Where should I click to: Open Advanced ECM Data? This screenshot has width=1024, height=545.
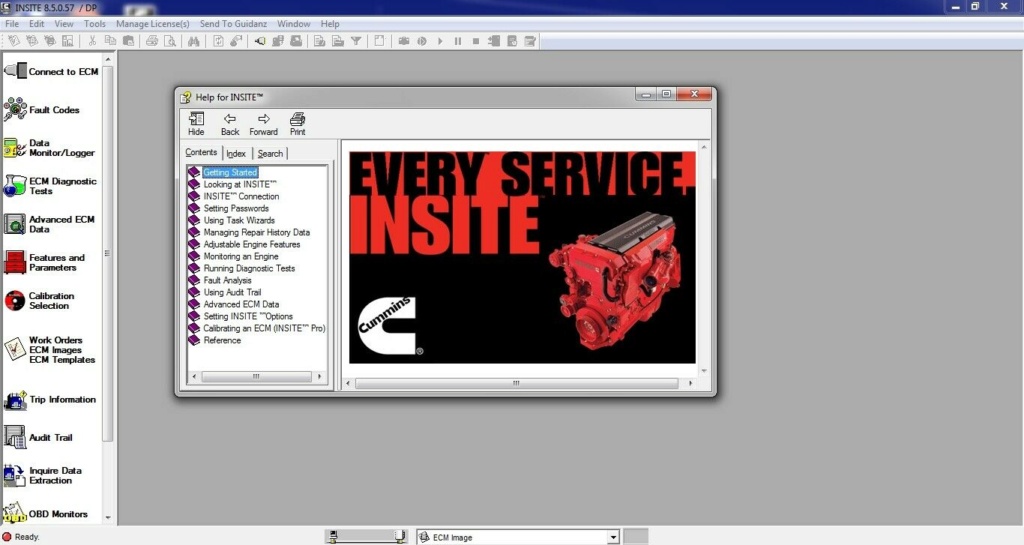point(49,224)
